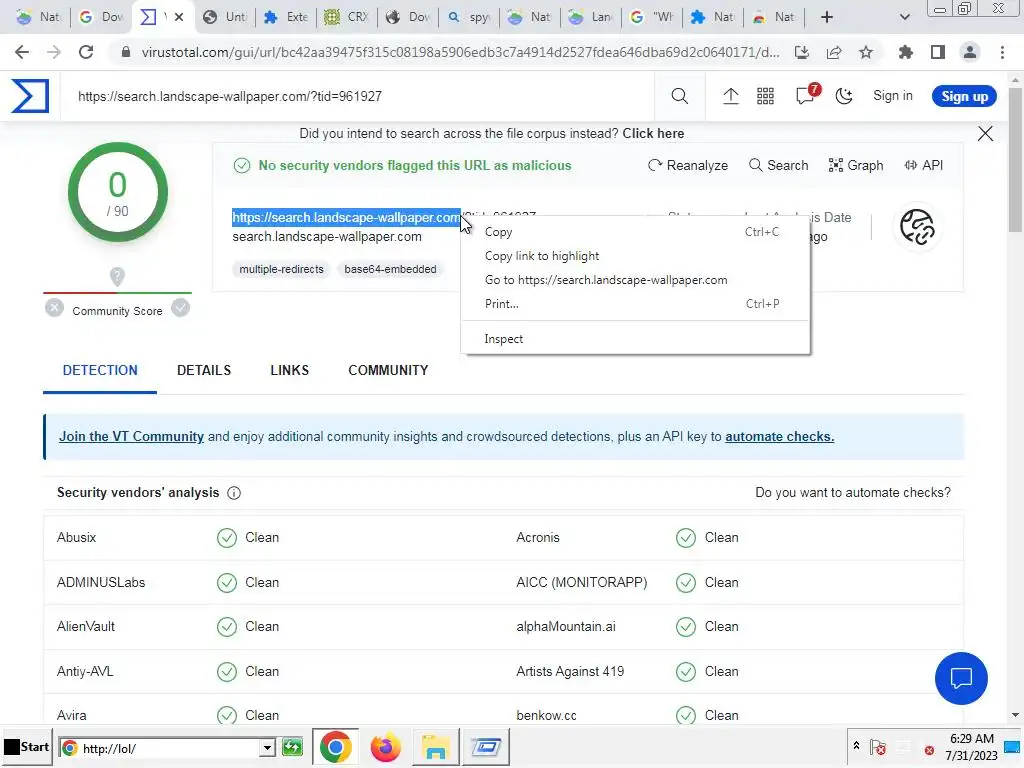1024x768 pixels.
Task: Open File Explorer folder taskbar icon
Action: (x=435, y=747)
